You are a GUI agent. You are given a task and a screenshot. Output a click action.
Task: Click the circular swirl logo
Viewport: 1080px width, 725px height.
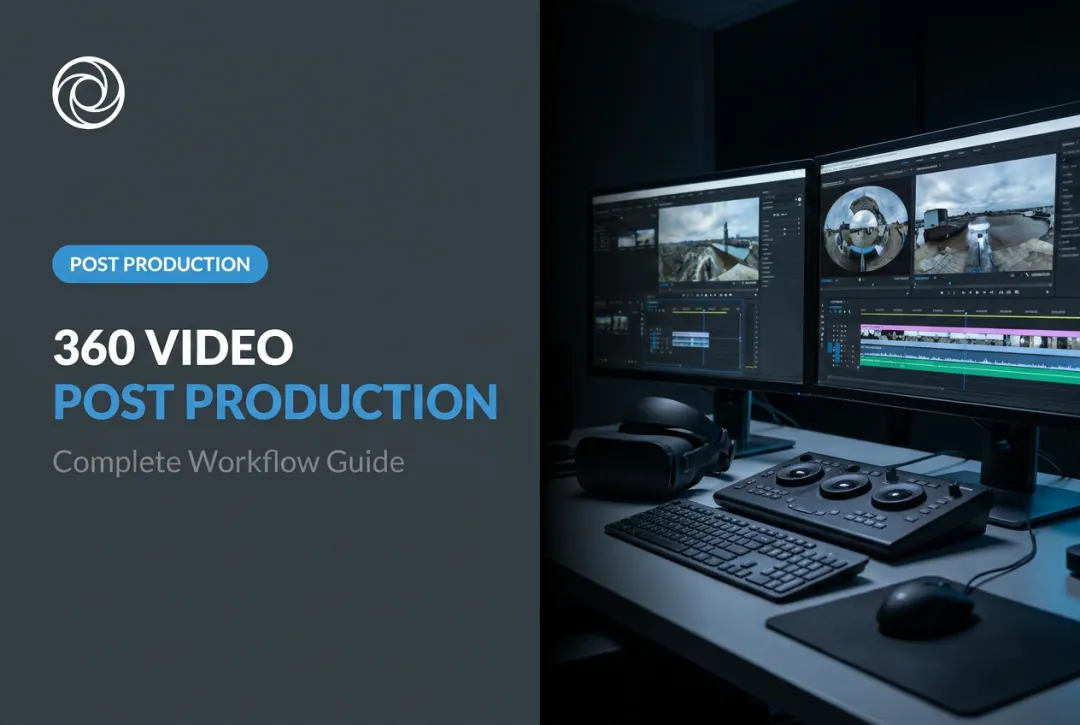coord(88,93)
